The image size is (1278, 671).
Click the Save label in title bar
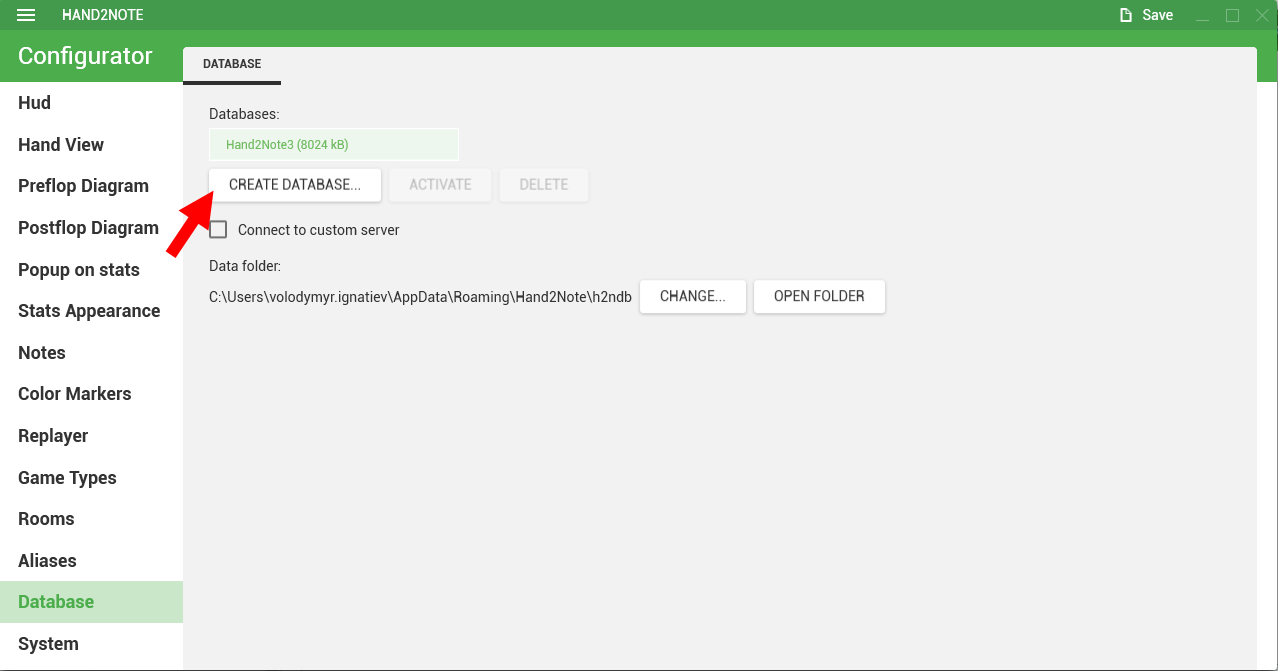tap(1157, 15)
